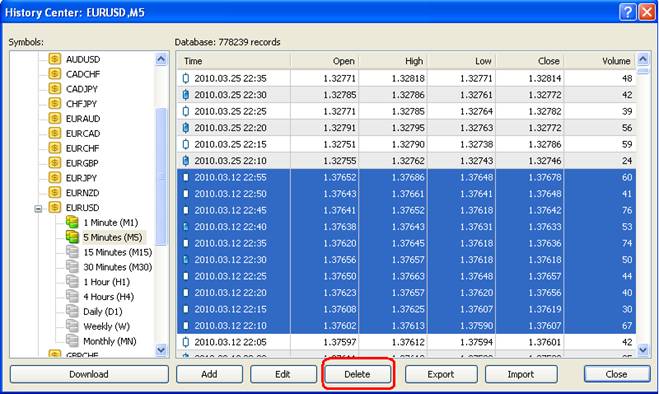Click candle icon of 2010.03.12 22:05 row
This screenshot has width=659, height=394.
186,342
